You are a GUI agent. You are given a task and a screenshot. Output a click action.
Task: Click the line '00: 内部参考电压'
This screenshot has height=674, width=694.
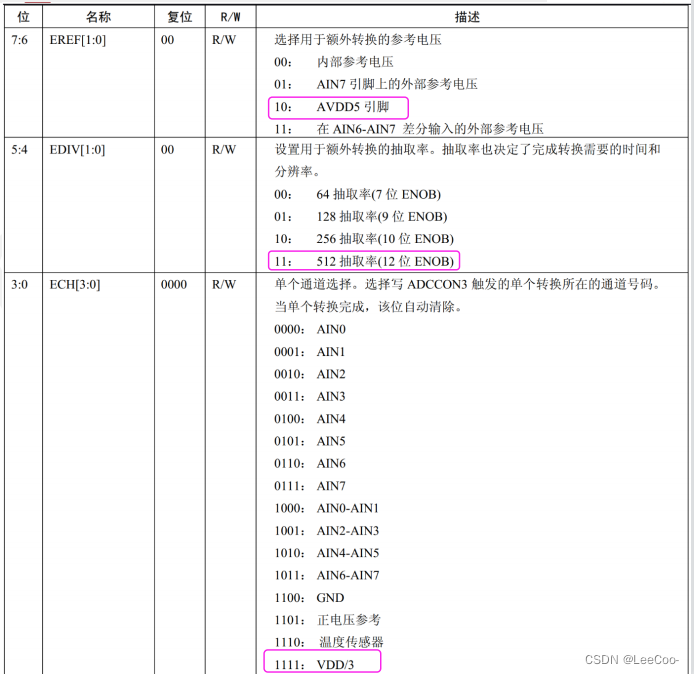point(334,62)
